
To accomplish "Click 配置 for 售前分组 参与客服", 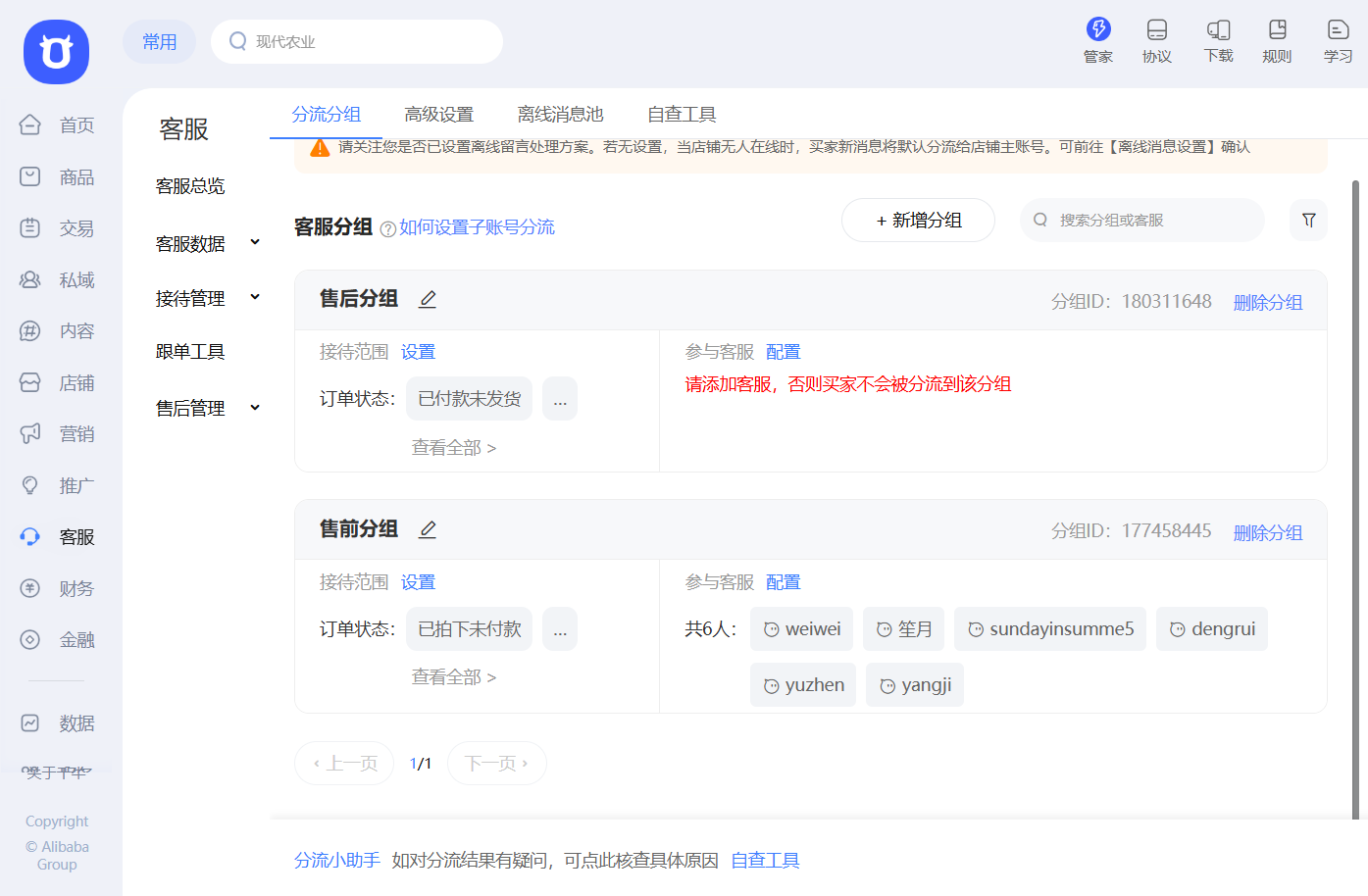I will point(784,582).
